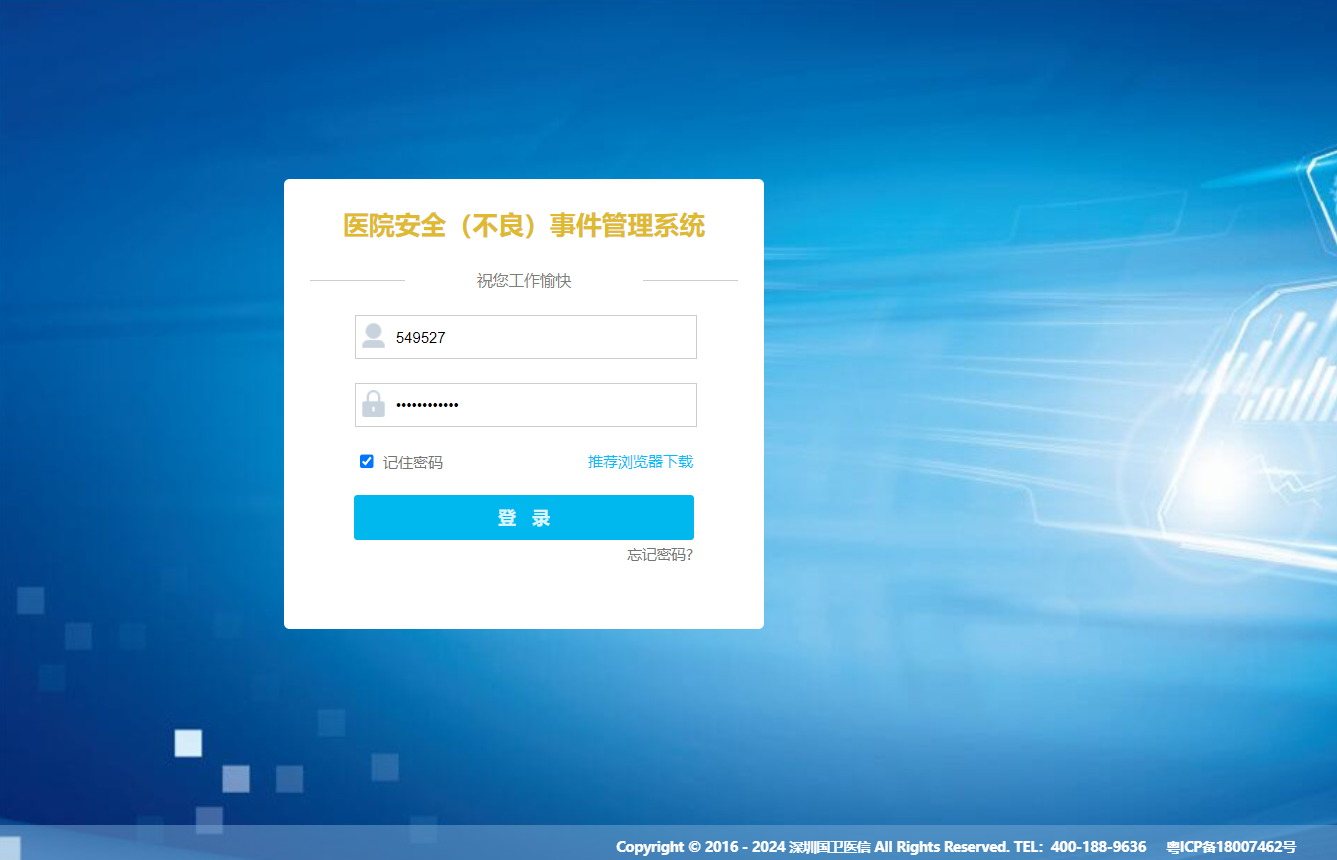Image resolution: width=1337 pixels, height=860 pixels.
Task: Click the divider line right of 祝您工作愉快
Action: 690,281
